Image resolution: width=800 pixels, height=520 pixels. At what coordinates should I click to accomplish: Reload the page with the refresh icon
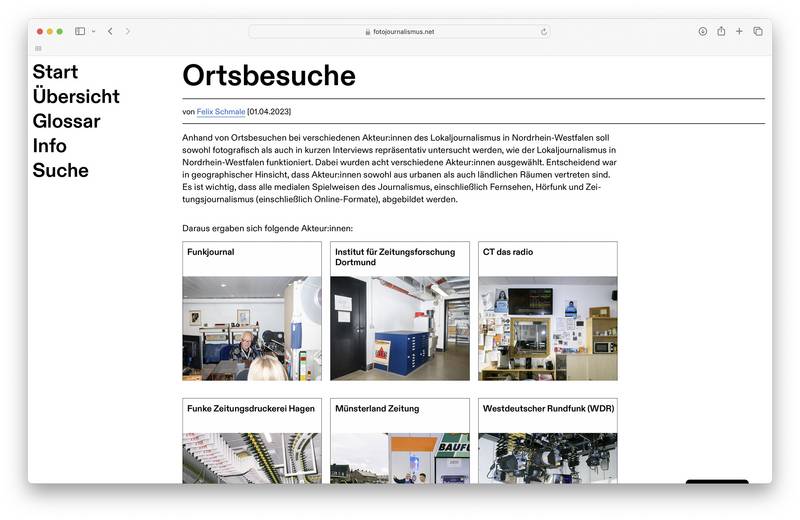point(544,32)
